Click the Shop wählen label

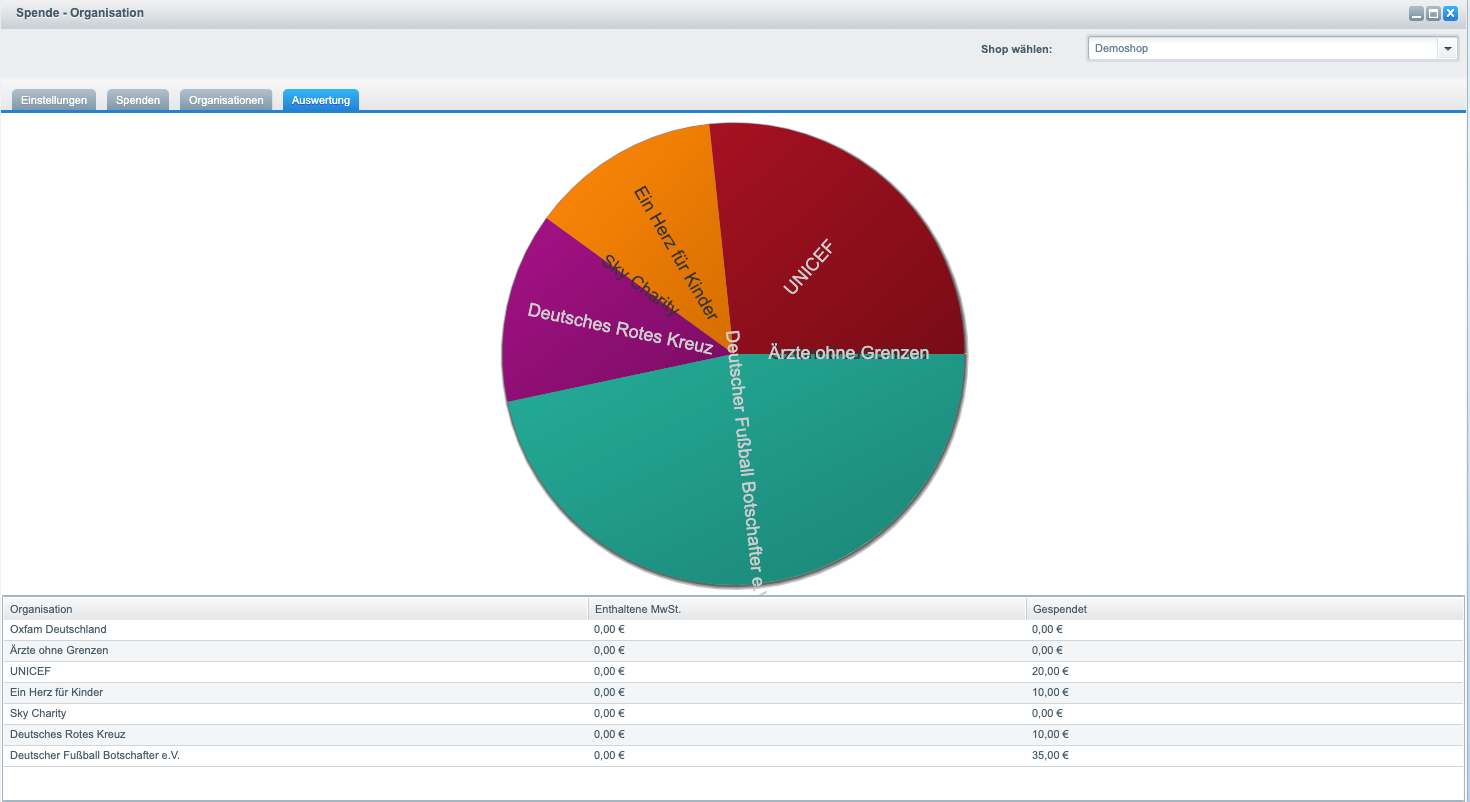(x=1016, y=49)
